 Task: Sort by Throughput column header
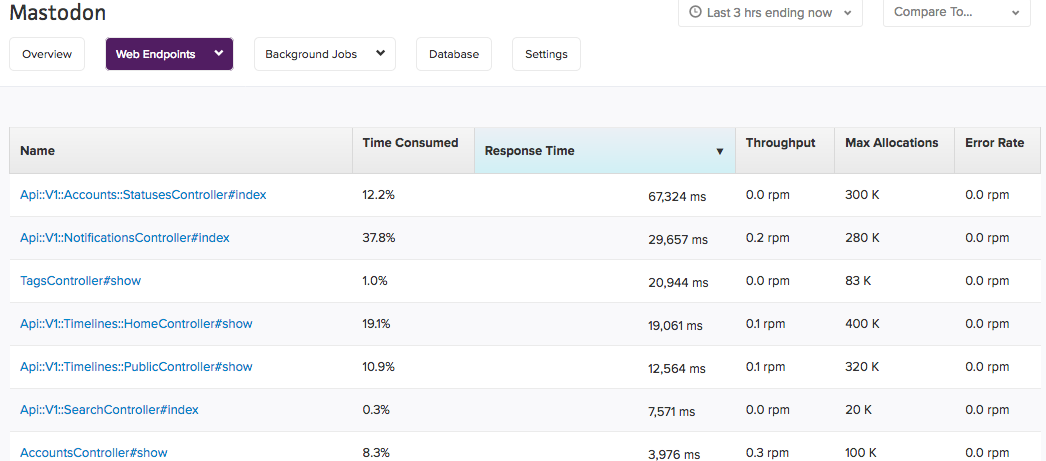(784, 151)
